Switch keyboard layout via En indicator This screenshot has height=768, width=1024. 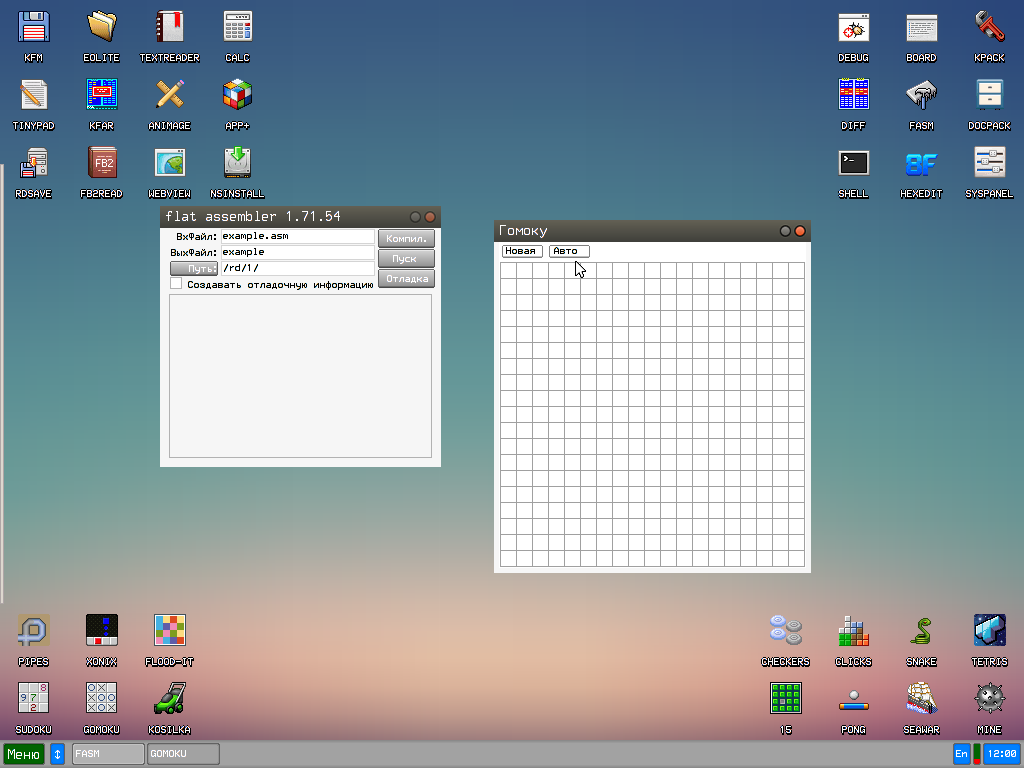[x=960, y=754]
